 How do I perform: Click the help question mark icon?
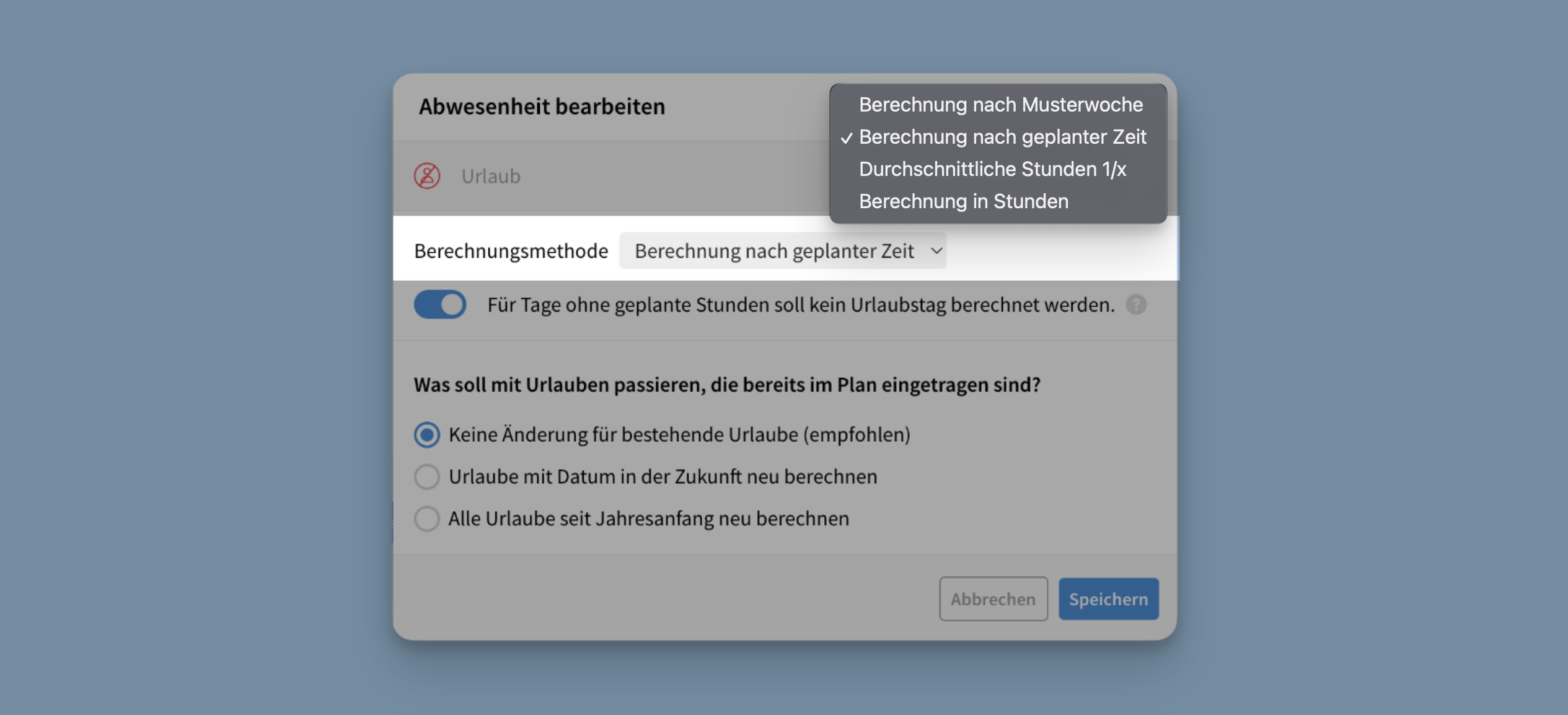click(x=1135, y=305)
